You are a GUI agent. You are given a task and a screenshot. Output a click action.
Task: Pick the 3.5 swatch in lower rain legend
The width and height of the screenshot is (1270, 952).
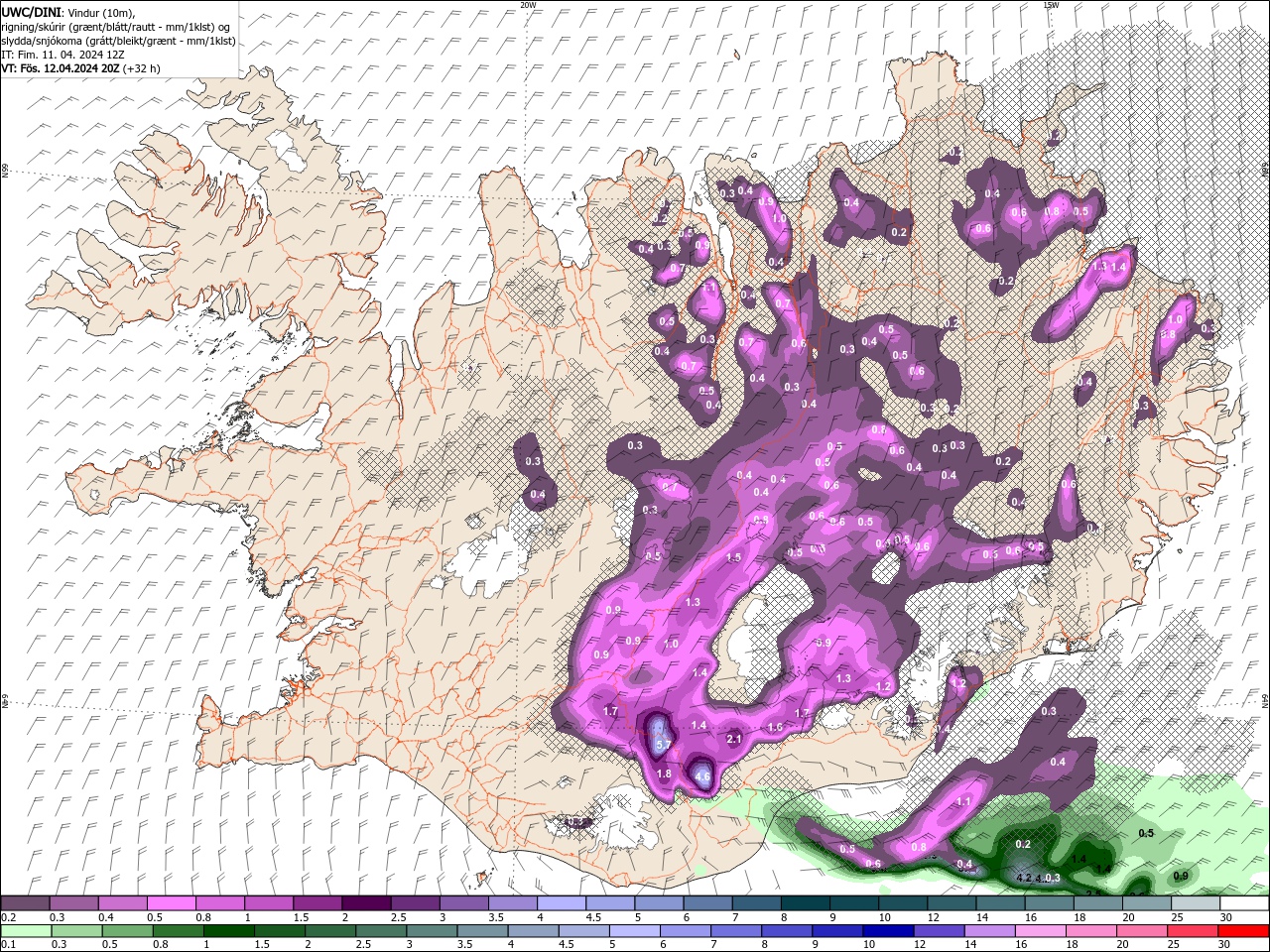pos(482,931)
